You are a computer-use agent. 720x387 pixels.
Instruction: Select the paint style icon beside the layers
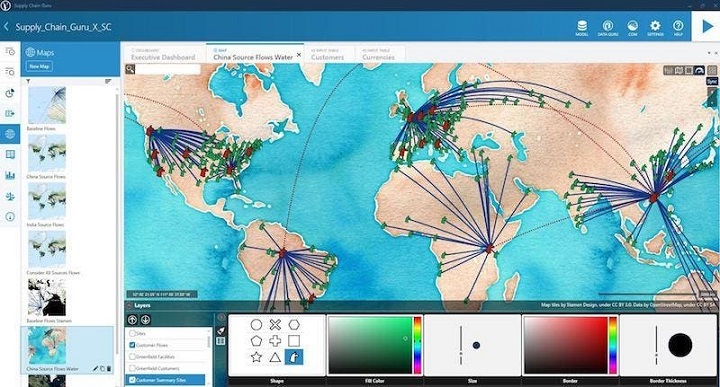[221, 331]
